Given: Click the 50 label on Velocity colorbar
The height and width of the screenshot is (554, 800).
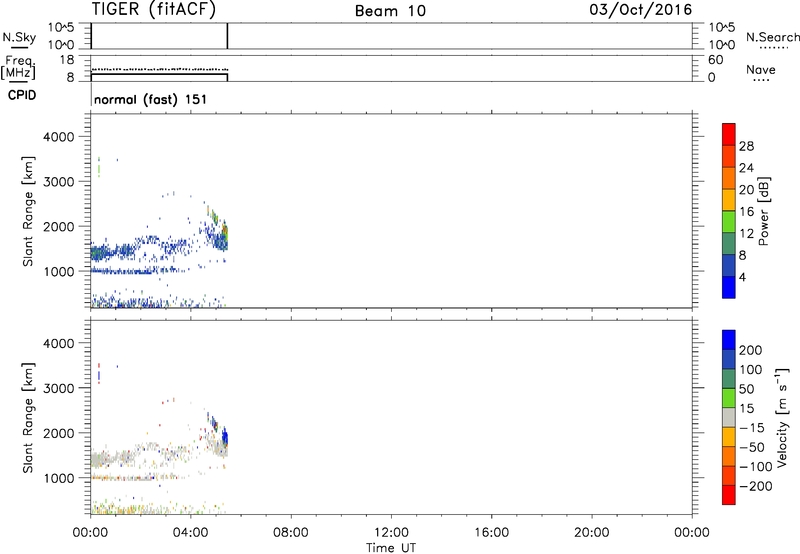Looking at the screenshot, I should pos(746,389).
